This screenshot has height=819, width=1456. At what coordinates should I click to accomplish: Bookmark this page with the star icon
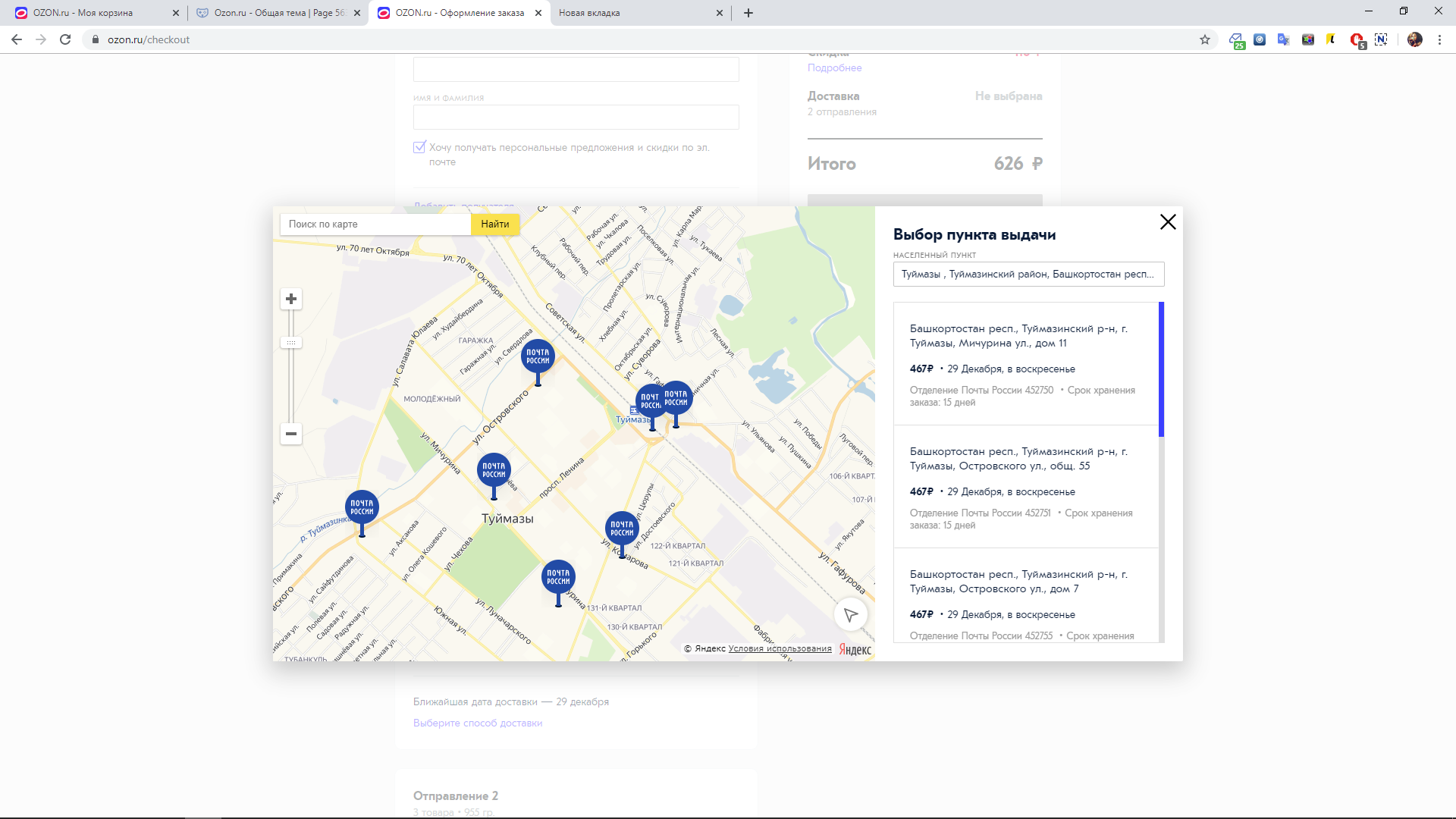(1205, 39)
